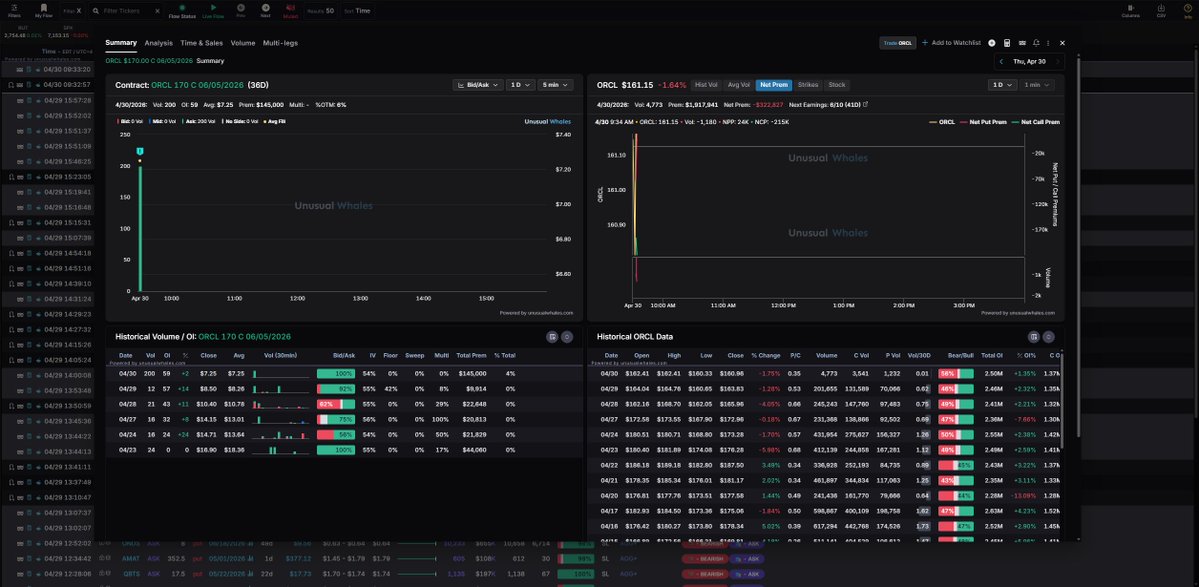Select the Net Prem chart toggle
The image size is (1199, 587).
774,85
